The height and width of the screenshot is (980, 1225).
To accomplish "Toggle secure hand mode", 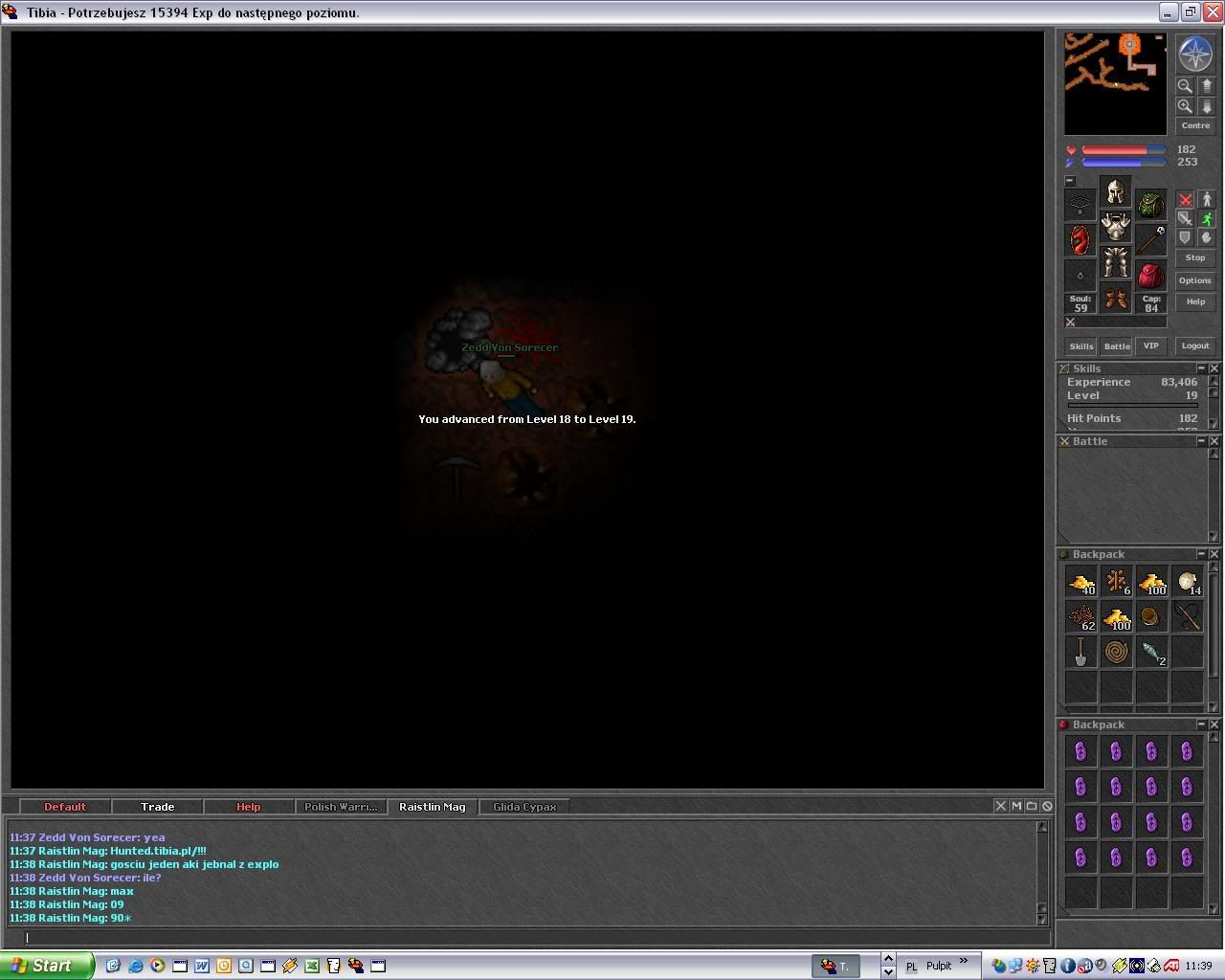I will (x=1207, y=238).
